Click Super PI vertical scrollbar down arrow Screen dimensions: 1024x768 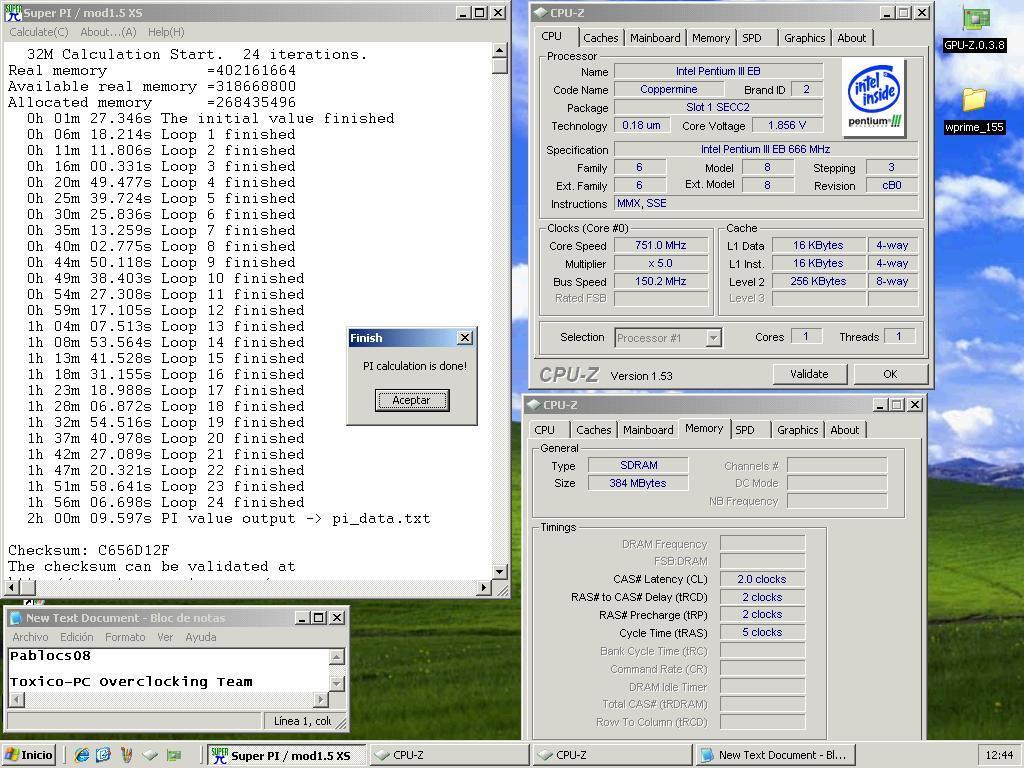pos(500,571)
